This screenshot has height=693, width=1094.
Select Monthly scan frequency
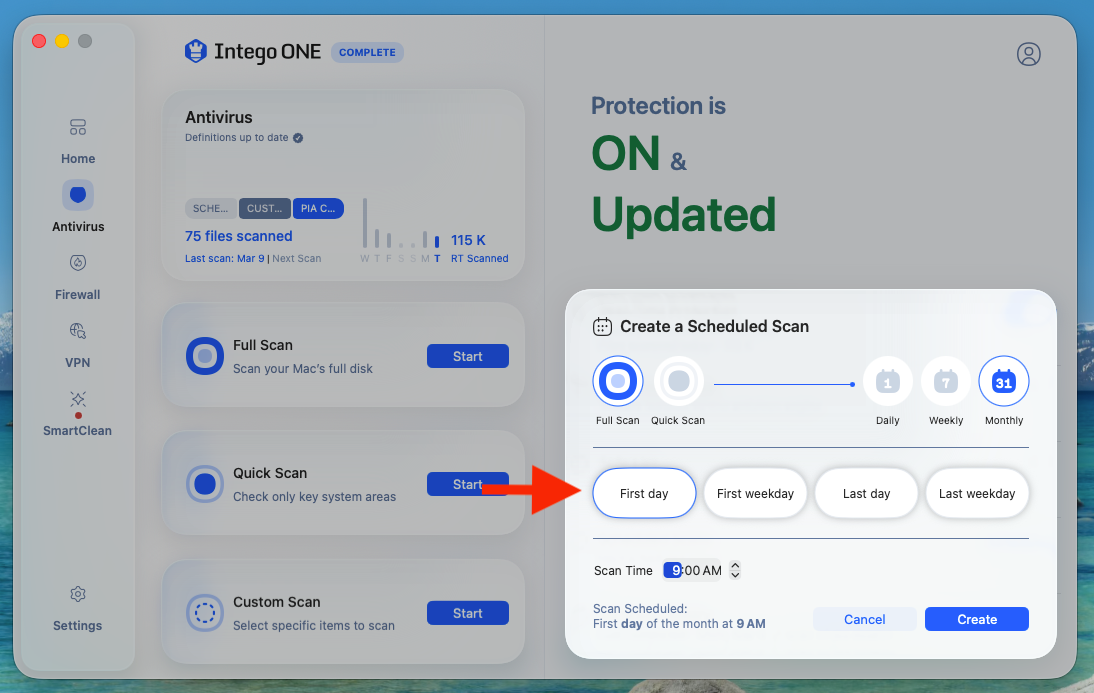[x=1004, y=381]
